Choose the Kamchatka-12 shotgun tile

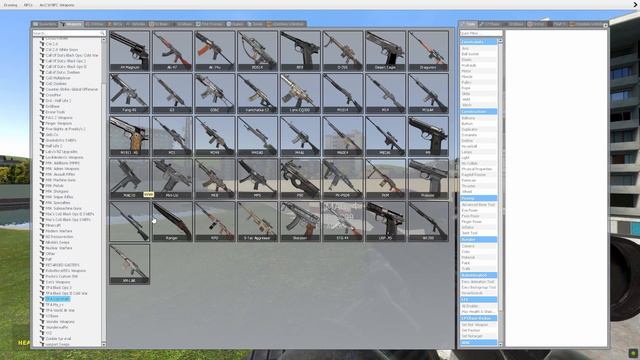tap(258, 93)
